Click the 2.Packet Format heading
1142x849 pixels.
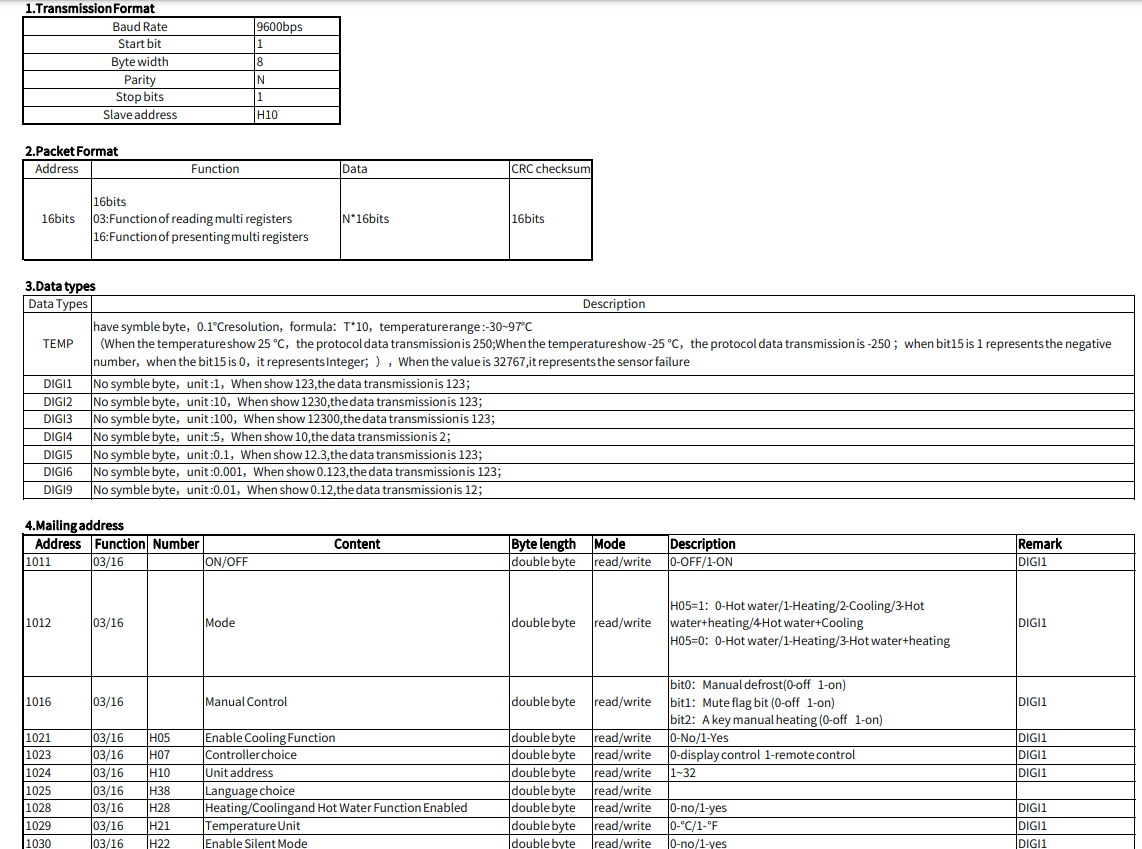[63, 151]
